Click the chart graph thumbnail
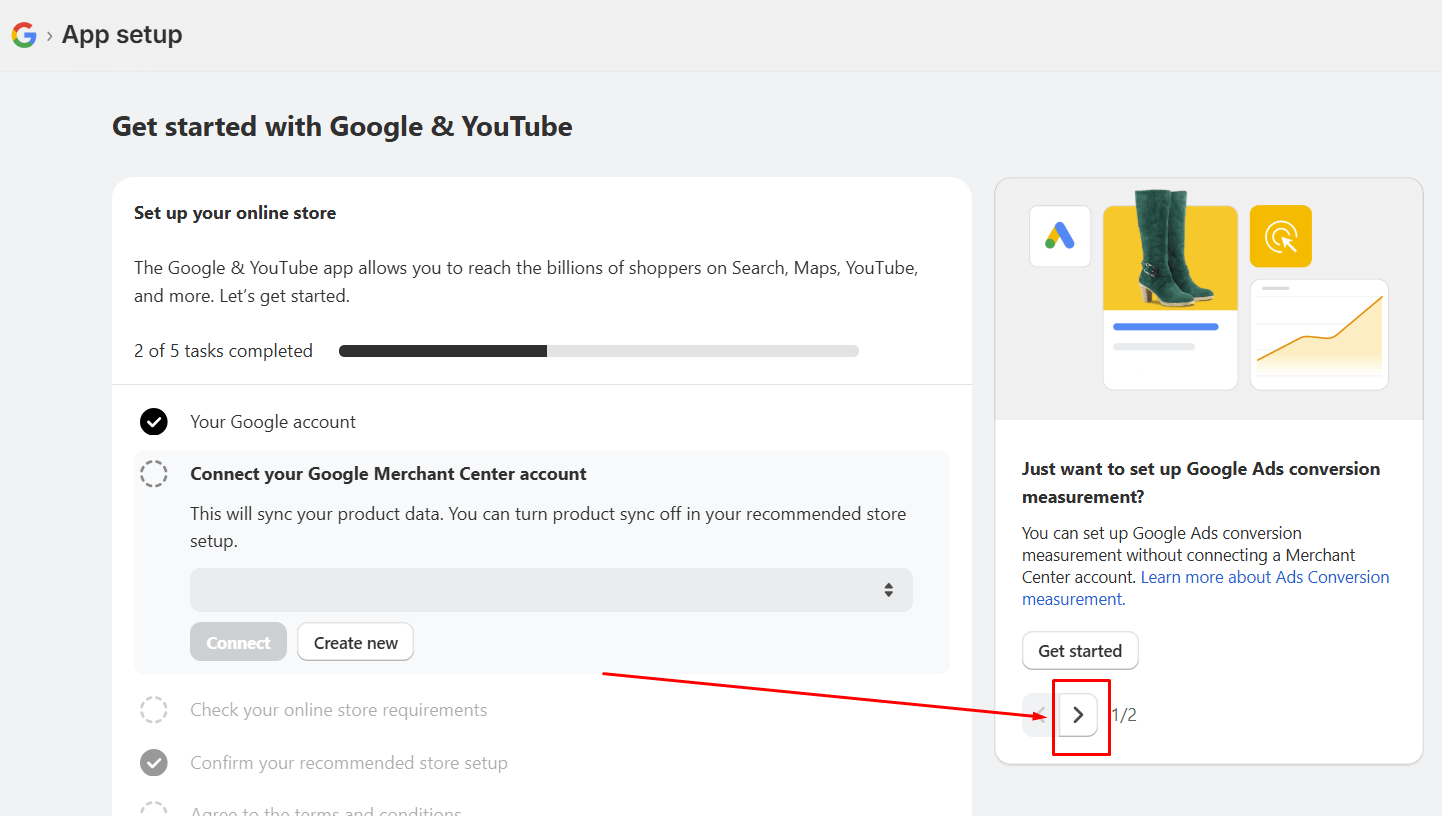 coord(1318,334)
